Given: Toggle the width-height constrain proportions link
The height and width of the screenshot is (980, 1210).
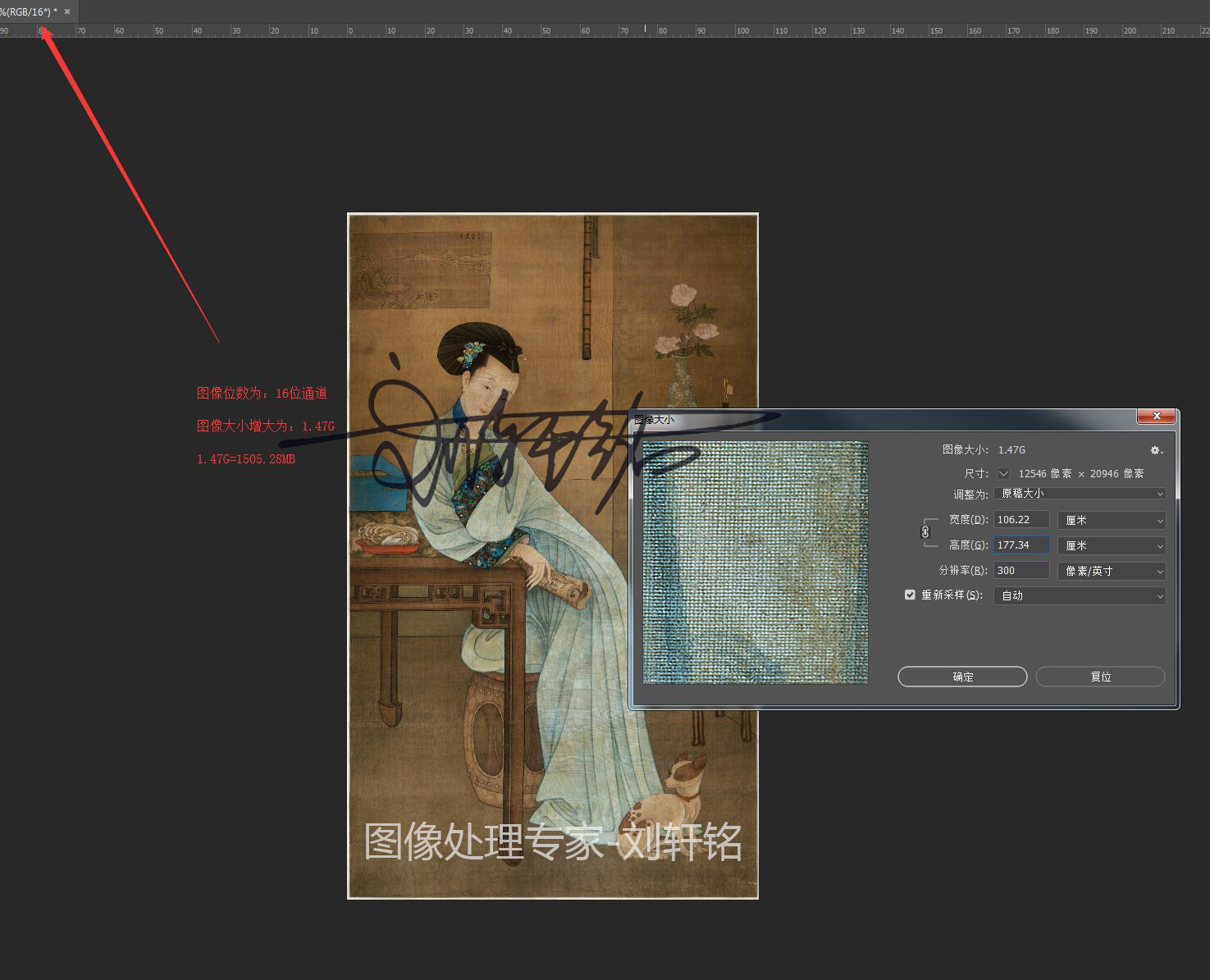Looking at the screenshot, I should point(925,532).
